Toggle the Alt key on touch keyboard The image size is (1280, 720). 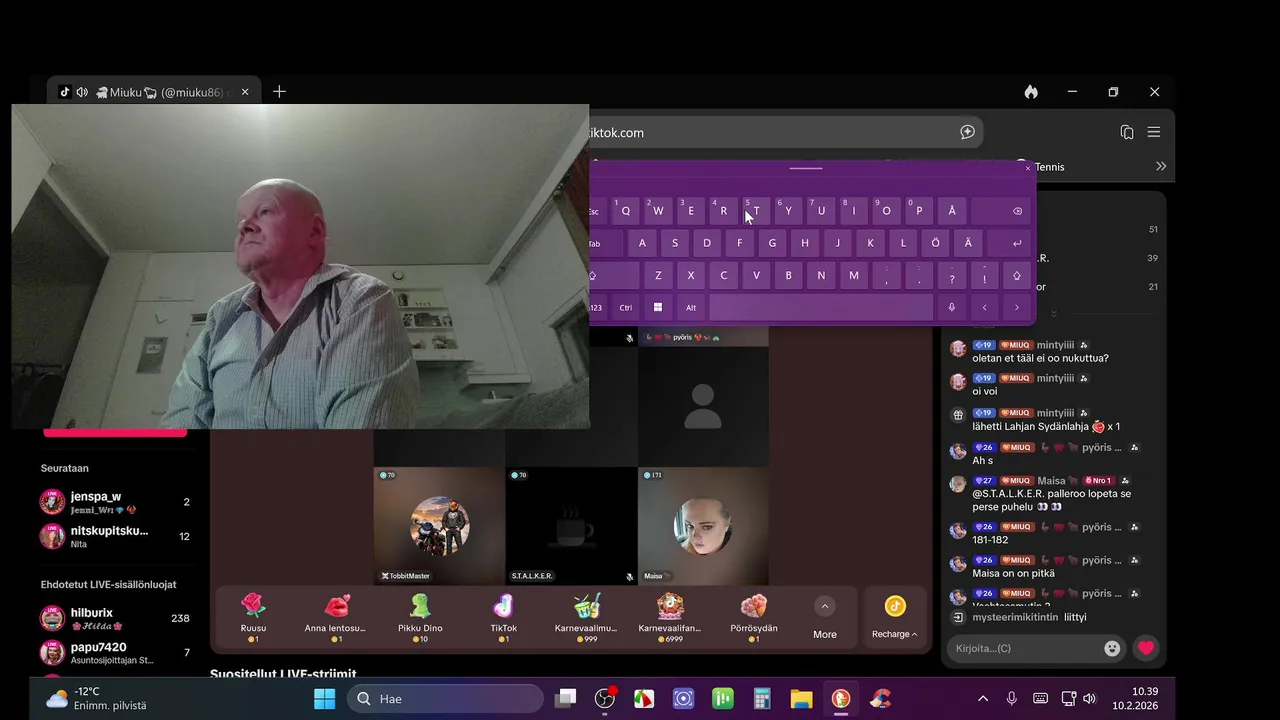click(690, 307)
